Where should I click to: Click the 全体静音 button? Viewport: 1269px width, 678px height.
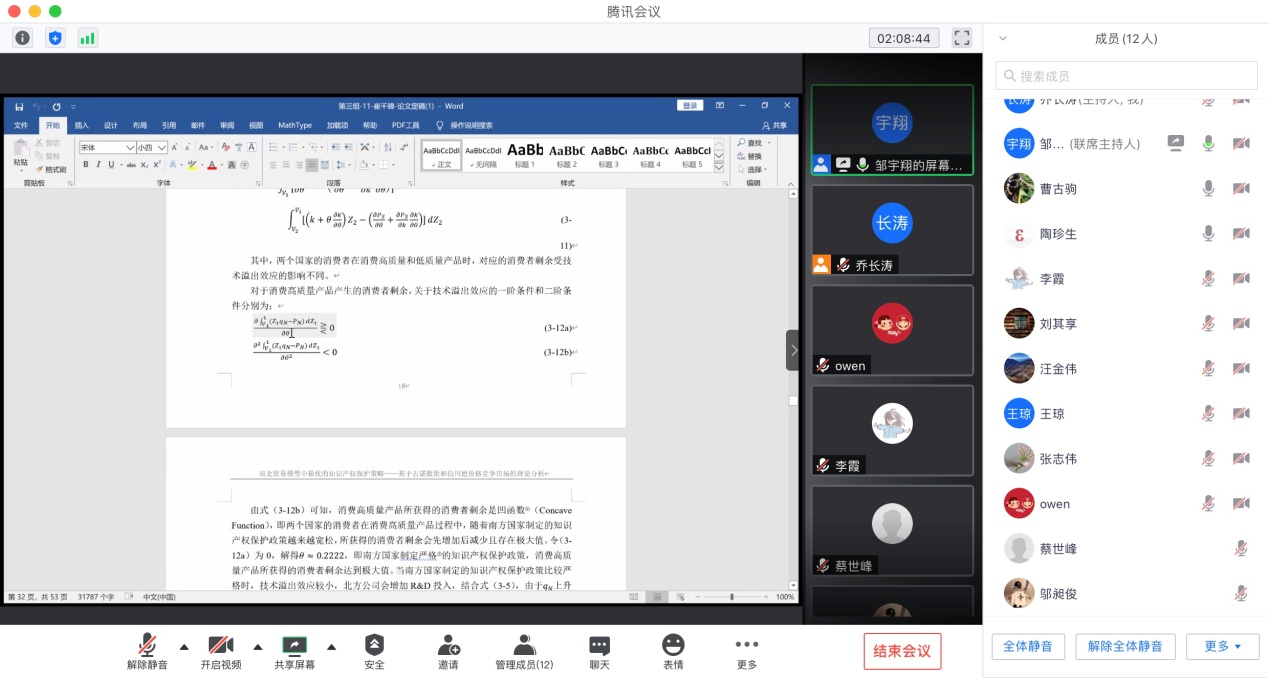click(x=1028, y=646)
